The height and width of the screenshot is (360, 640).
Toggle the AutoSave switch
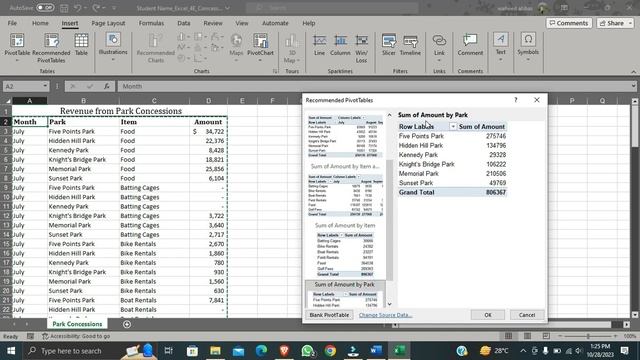pyautogui.click(x=45, y=7)
